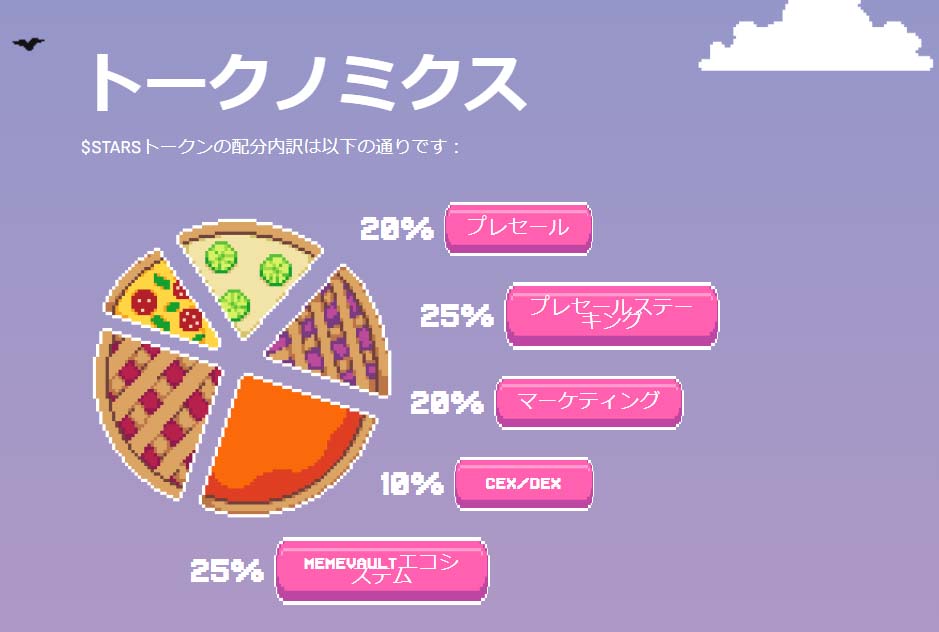Click the 25% label beside プレセールステーキング

pyautogui.click(x=457, y=316)
